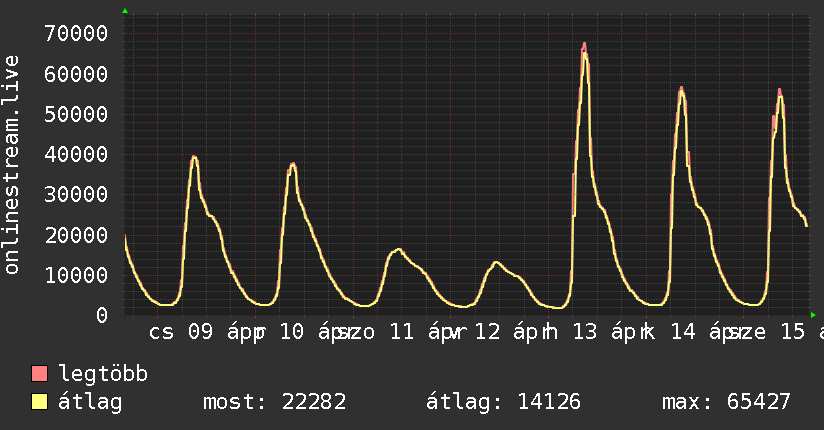Click the 50000 y-axis label
The image size is (824, 430).
point(76,114)
